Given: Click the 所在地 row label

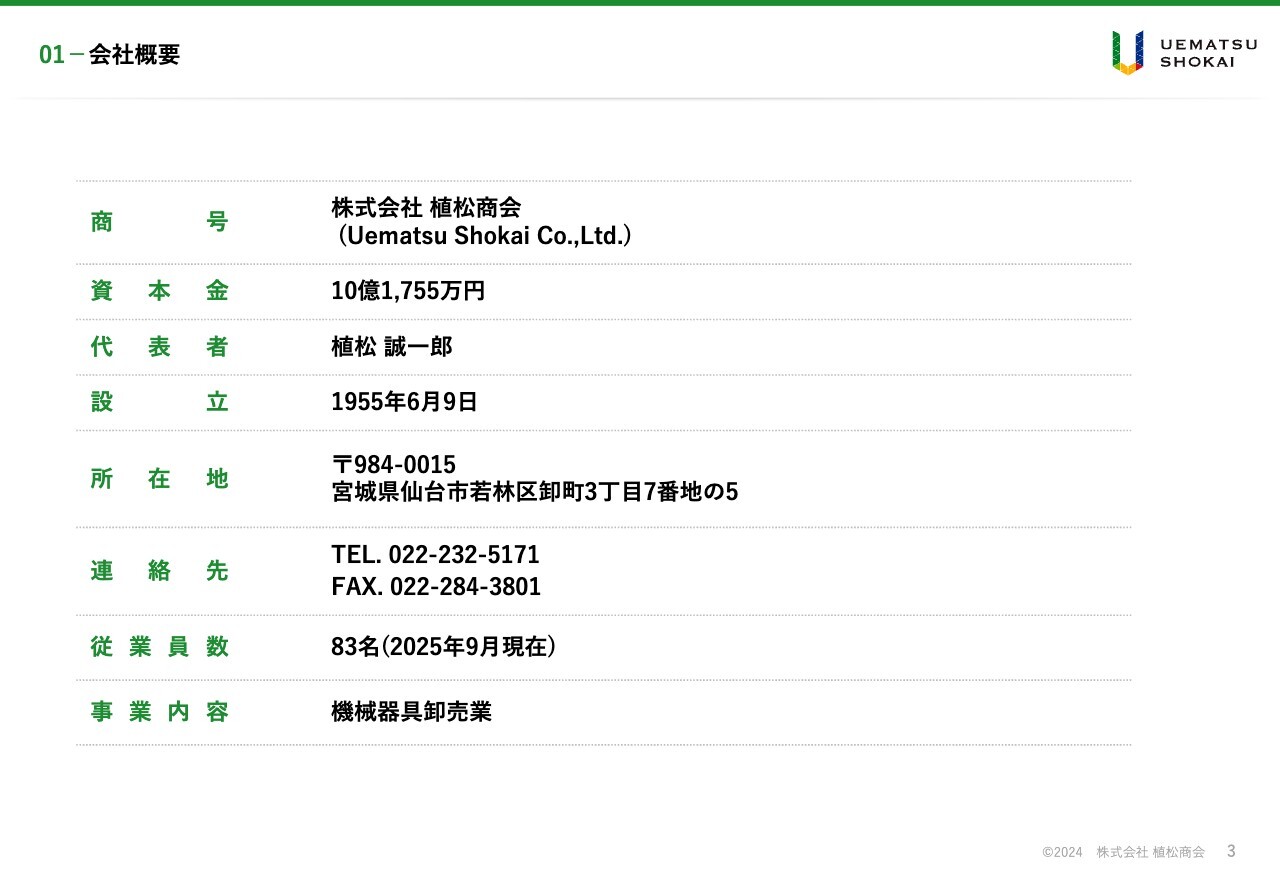Looking at the screenshot, I should point(159,479).
